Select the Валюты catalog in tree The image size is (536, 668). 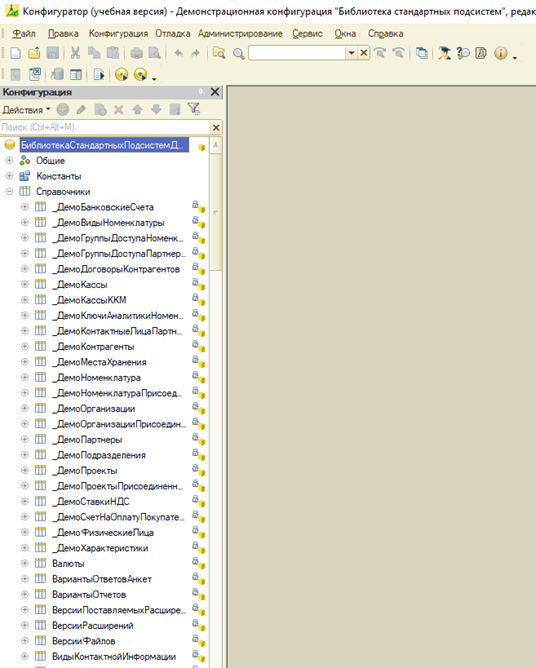[x=68, y=563]
